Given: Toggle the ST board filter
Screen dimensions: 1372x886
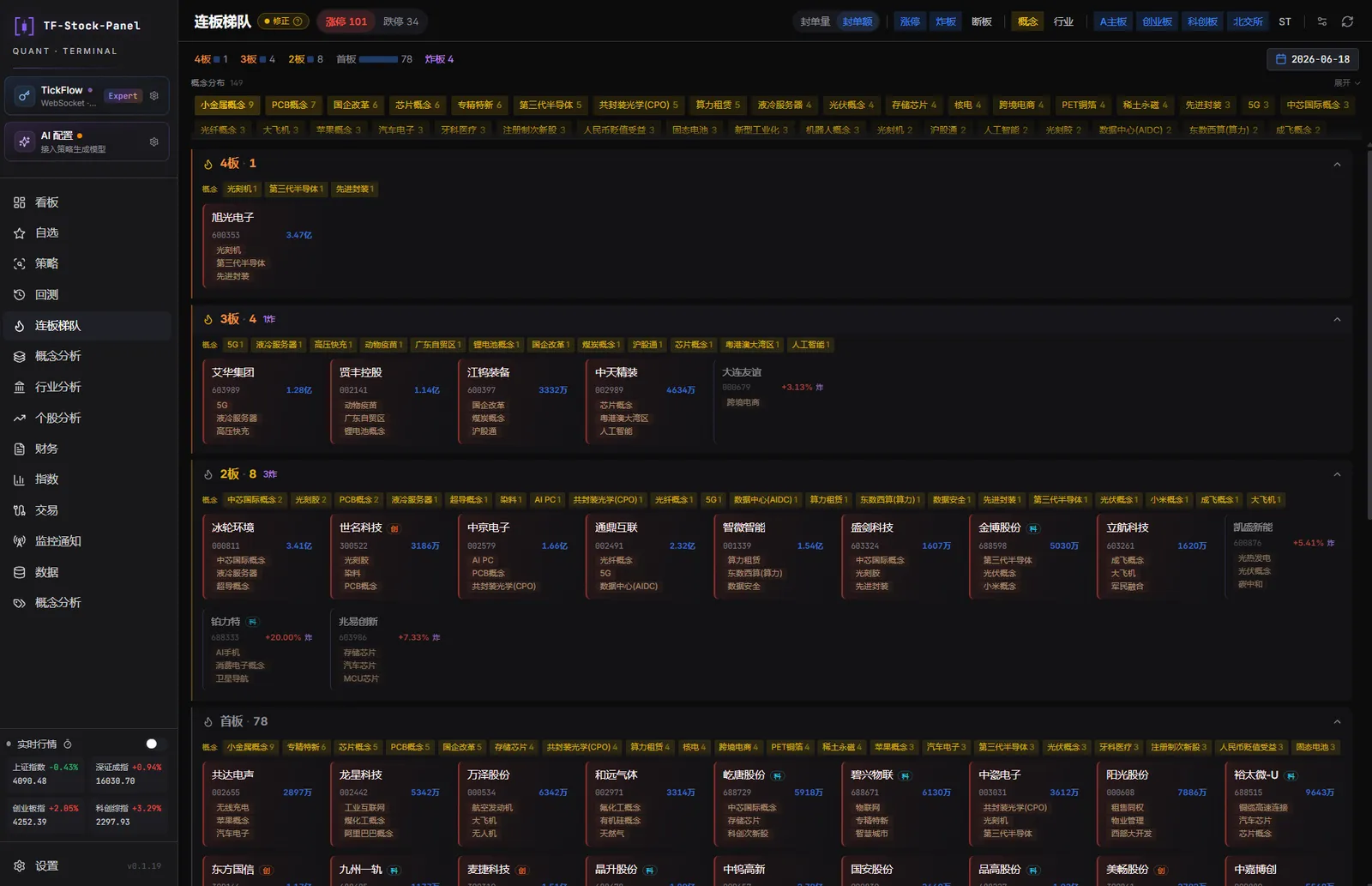Looking at the screenshot, I should (1285, 21).
